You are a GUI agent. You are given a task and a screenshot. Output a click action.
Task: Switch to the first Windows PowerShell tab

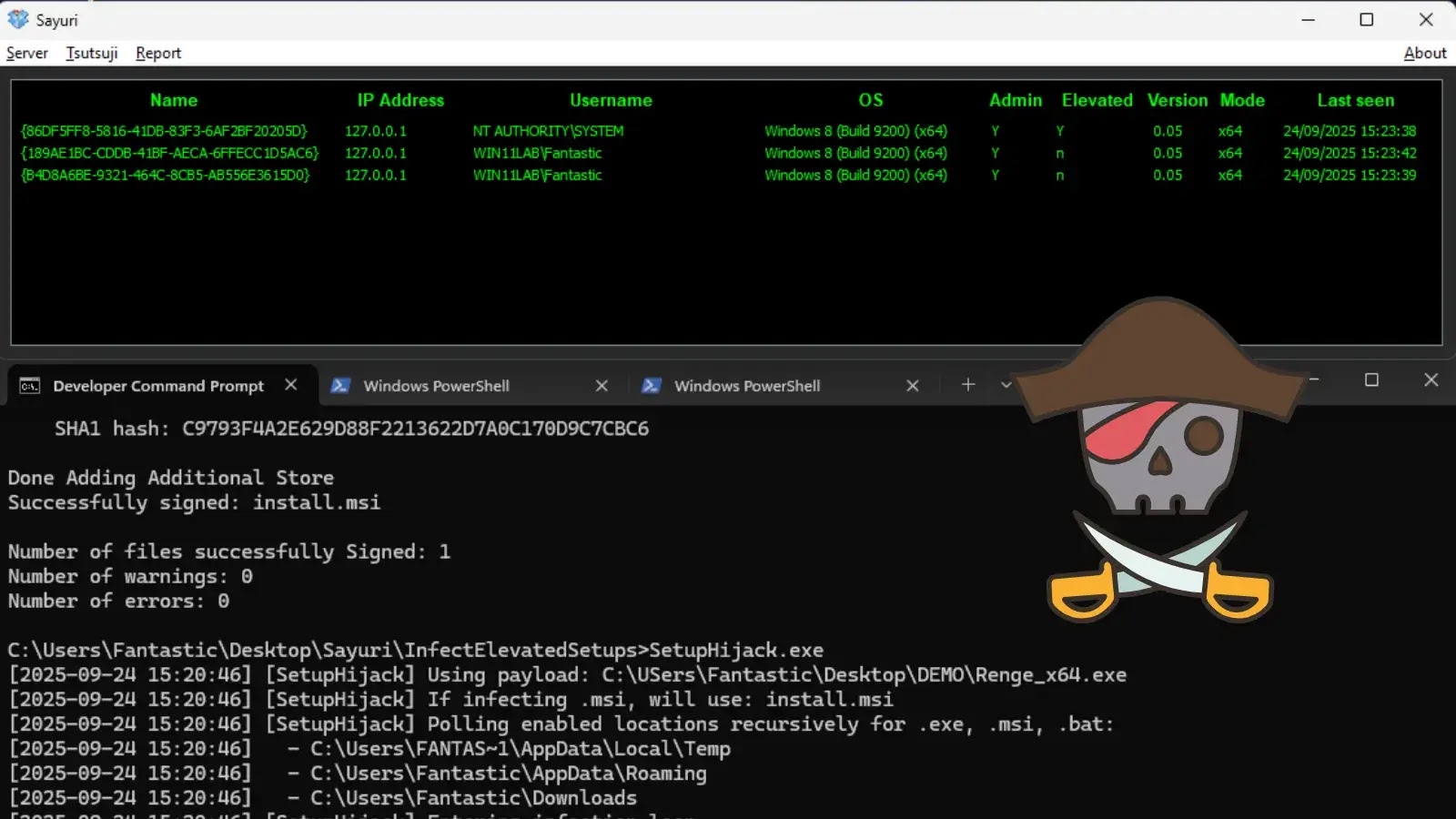[x=436, y=385]
